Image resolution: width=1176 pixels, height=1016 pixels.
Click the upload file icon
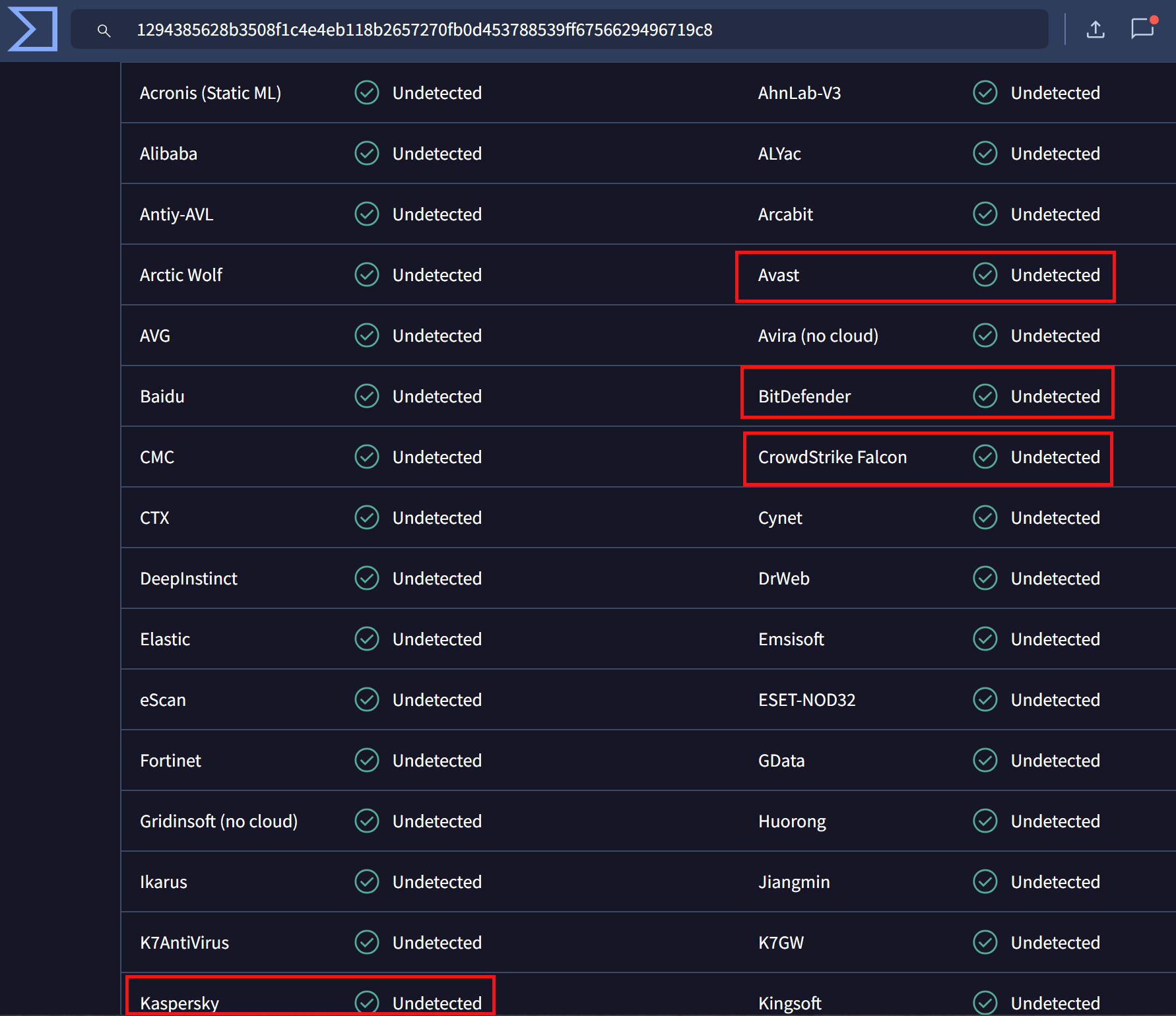(x=1095, y=30)
